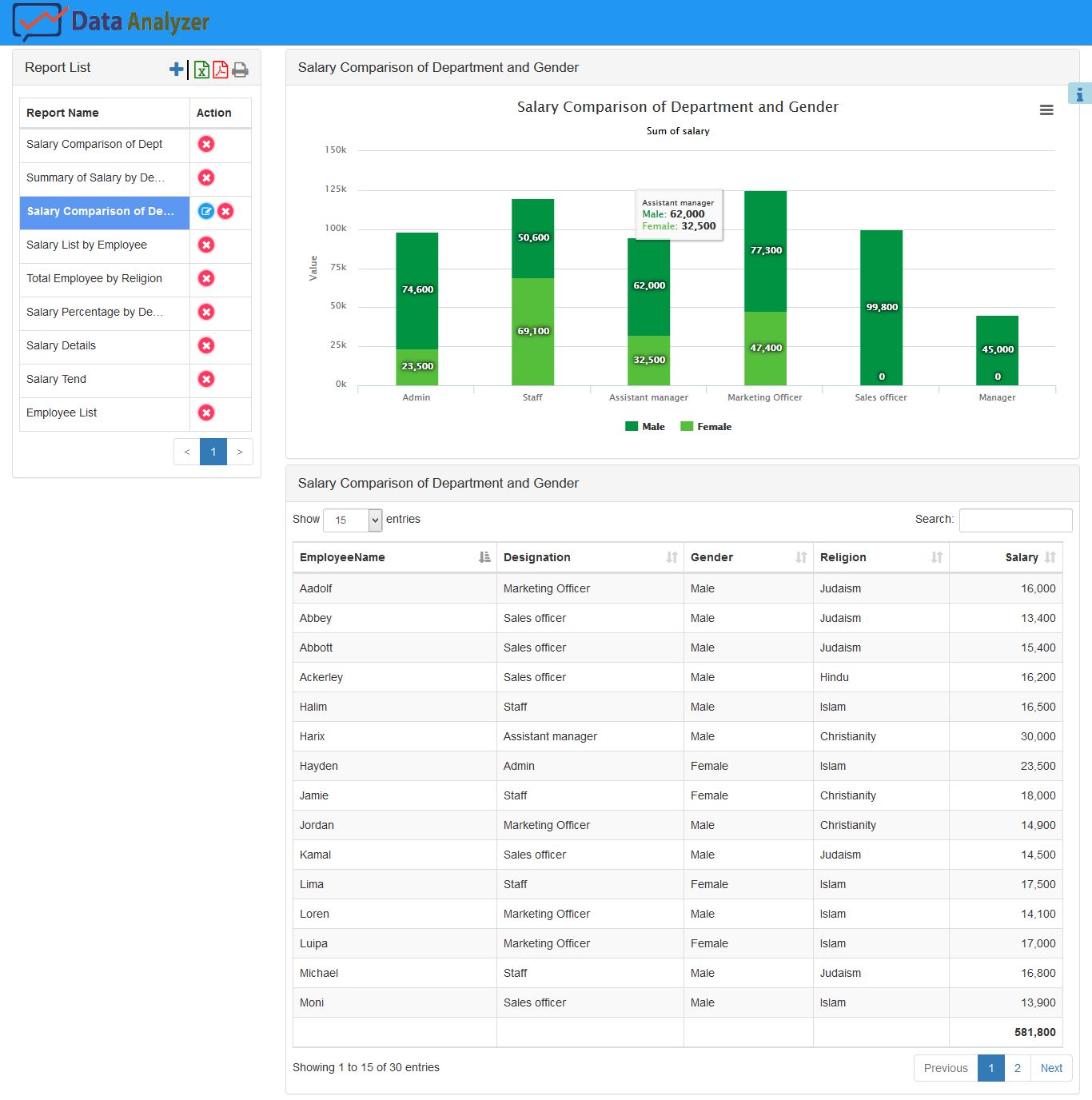Click the Next pagination button
Viewport: 1092px width, 1100px height.
click(1051, 1068)
